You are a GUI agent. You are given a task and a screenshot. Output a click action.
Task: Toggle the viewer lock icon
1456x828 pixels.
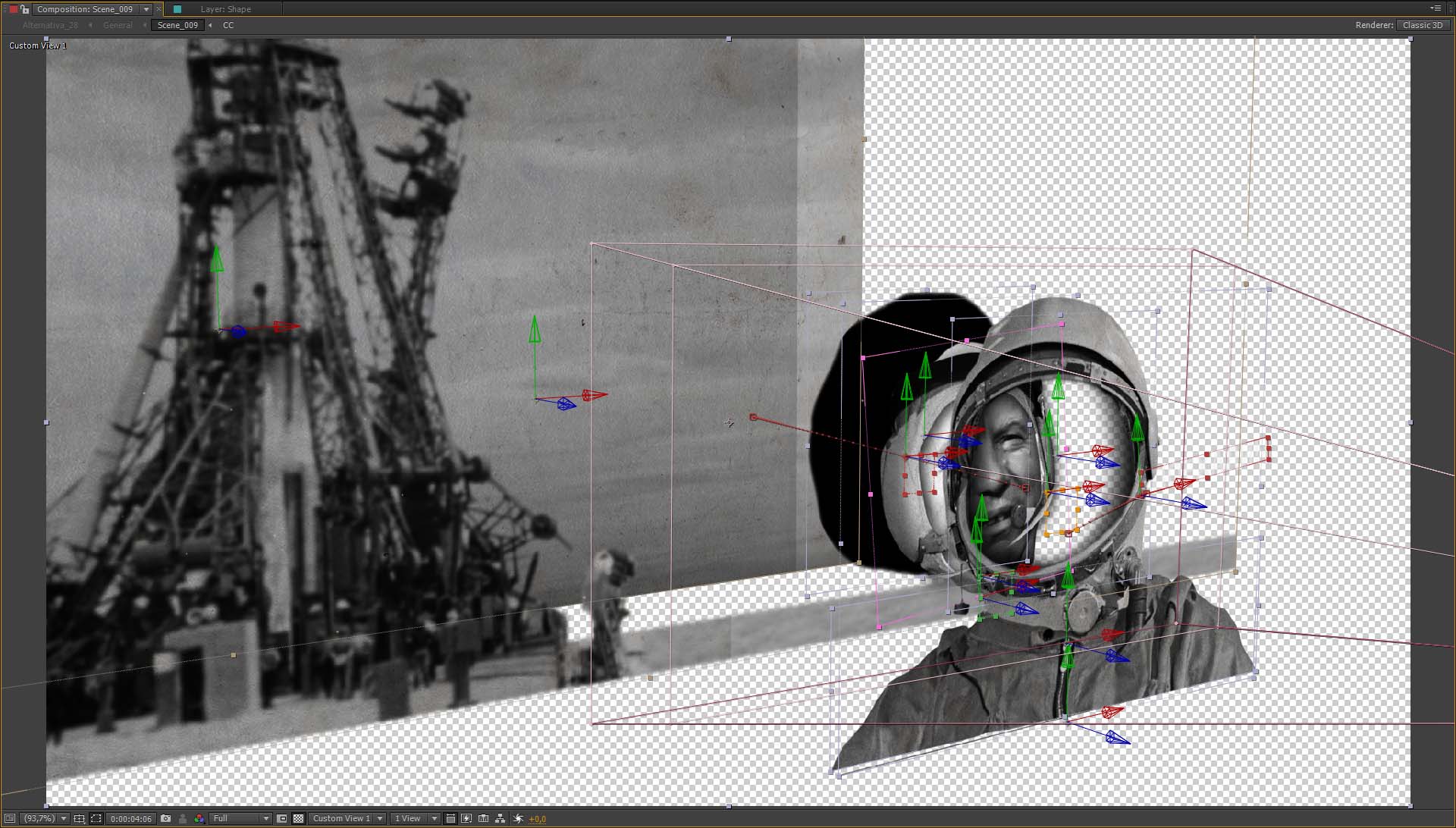click(x=25, y=9)
